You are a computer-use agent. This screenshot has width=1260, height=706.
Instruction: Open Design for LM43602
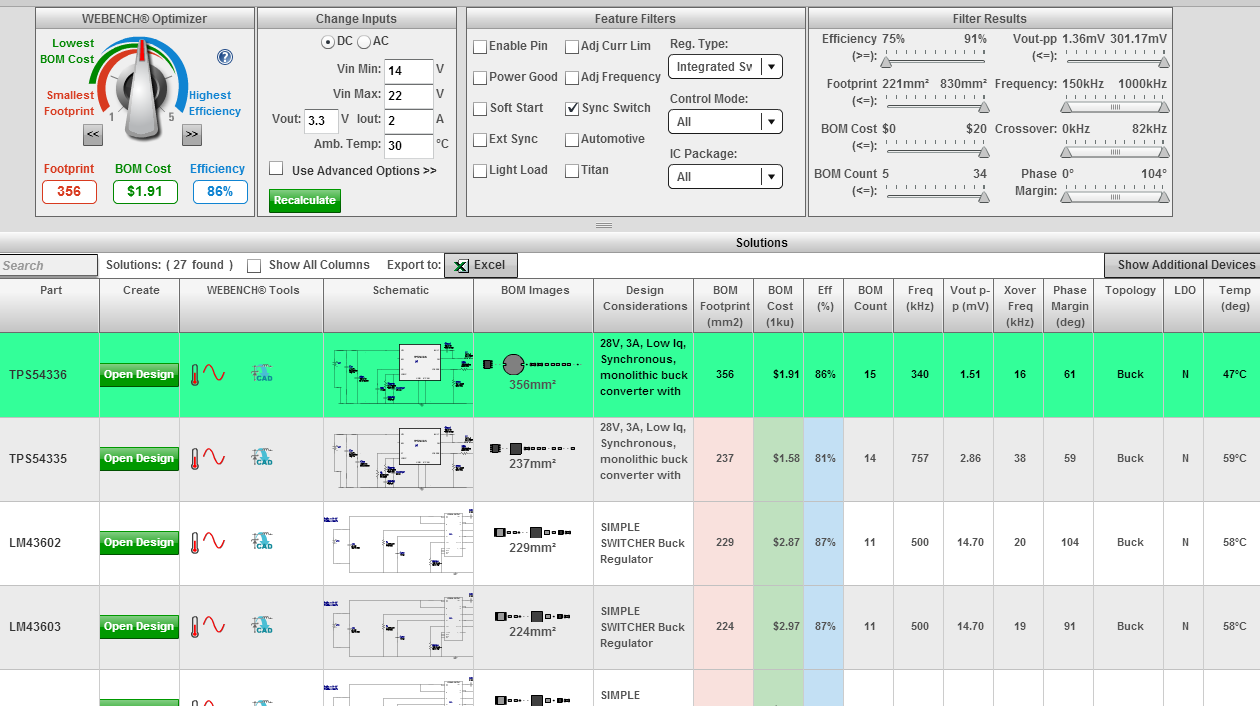click(139, 543)
